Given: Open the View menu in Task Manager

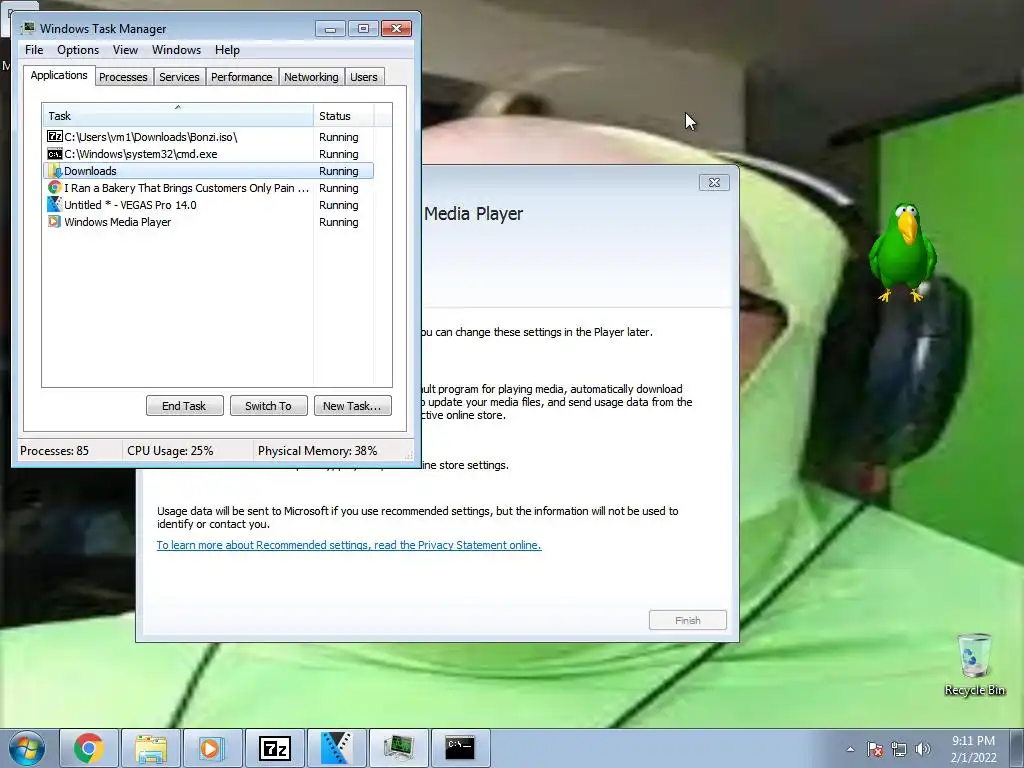Looking at the screenshot, I should (x=125, y=50).
